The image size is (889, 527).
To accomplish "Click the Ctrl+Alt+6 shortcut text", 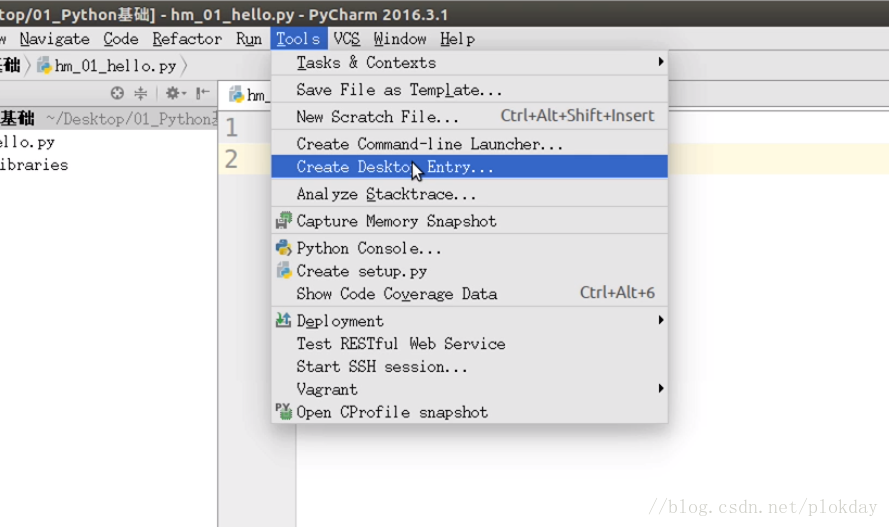I will click(x=617, y=292).
